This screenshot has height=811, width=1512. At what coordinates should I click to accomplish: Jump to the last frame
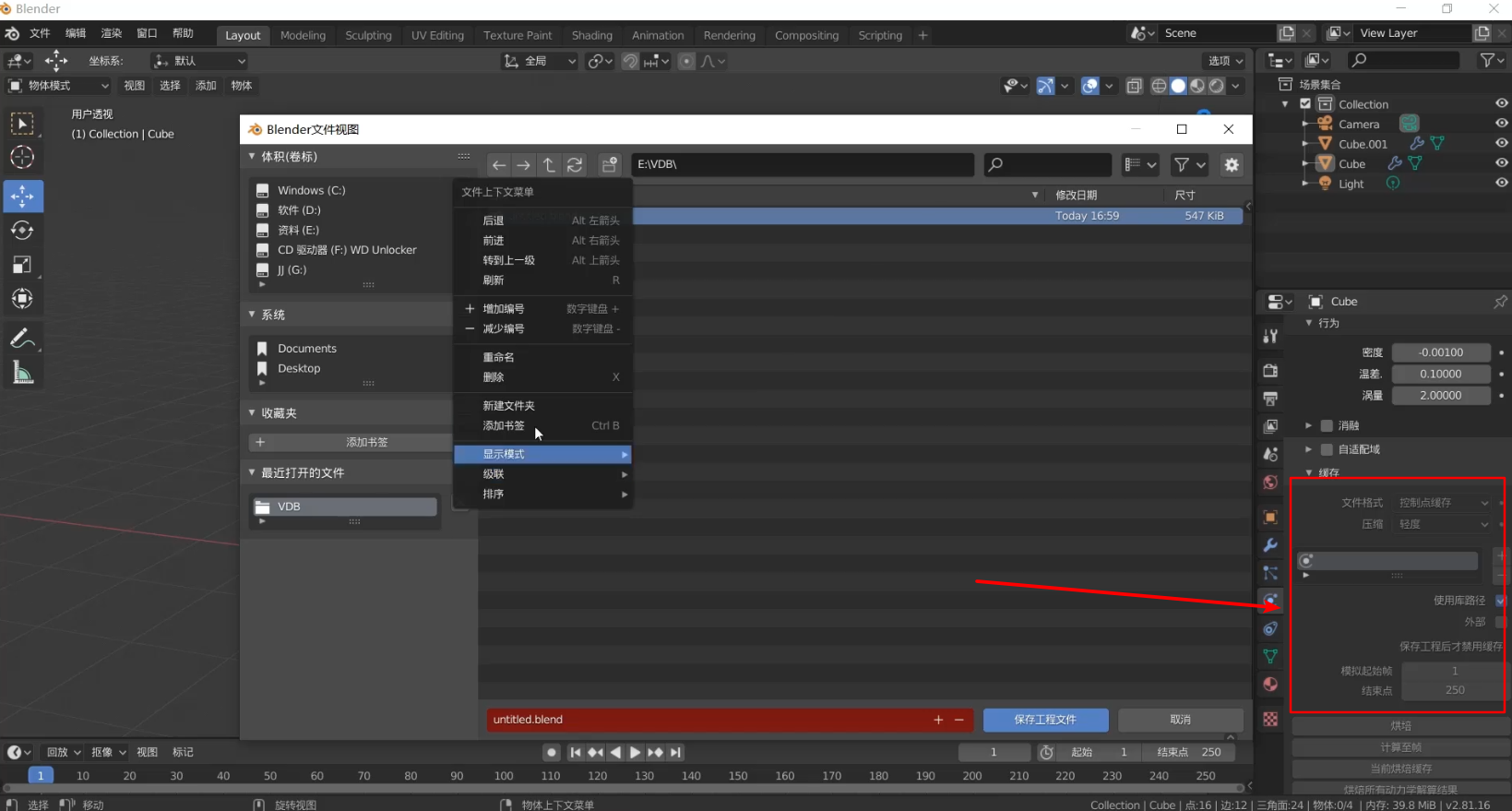coord(676,753)
